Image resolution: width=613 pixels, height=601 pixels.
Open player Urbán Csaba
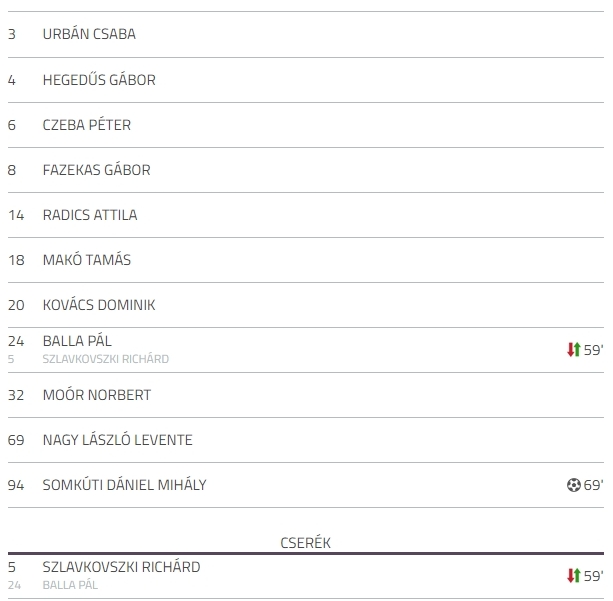(89, 34)
